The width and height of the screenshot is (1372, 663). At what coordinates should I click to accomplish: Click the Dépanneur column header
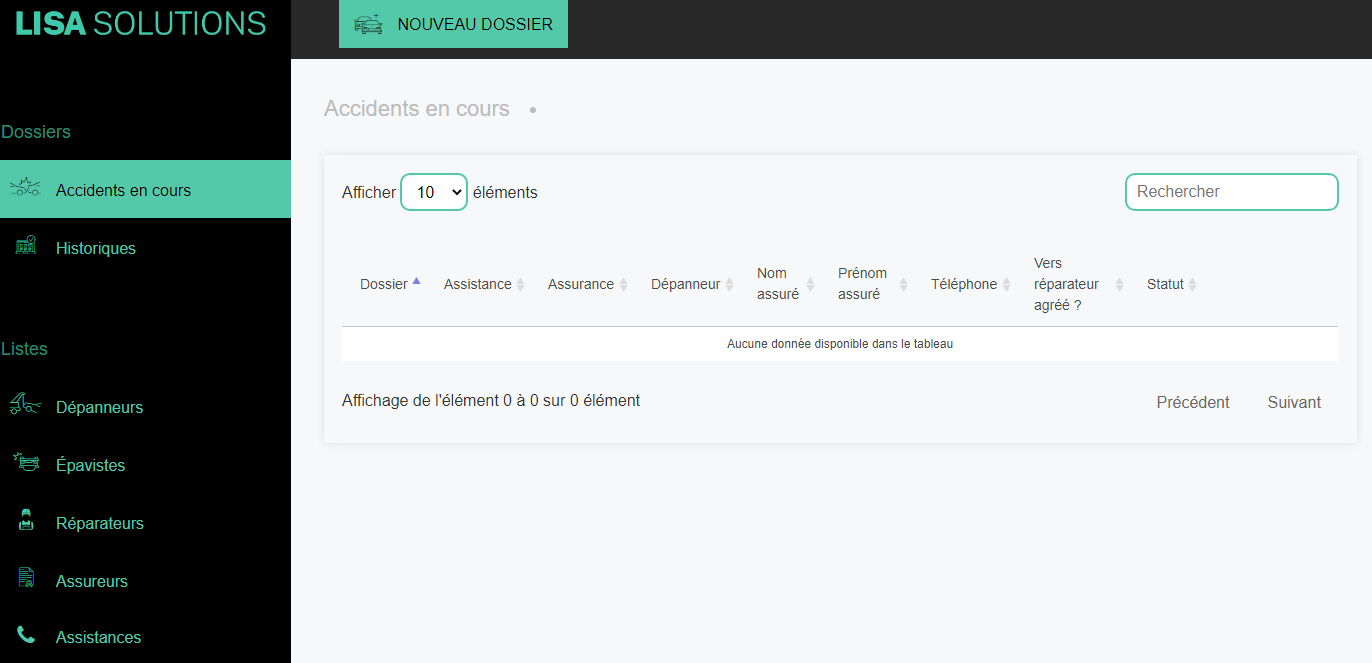686,284
